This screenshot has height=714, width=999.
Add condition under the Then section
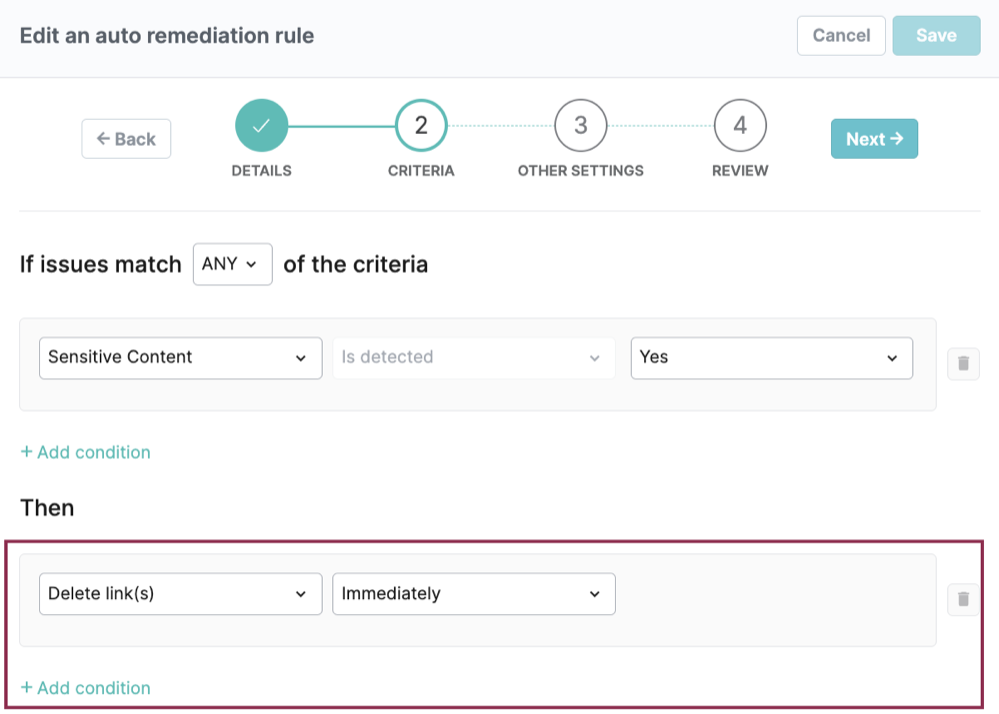pyautogui.click(x=86, y=688)
